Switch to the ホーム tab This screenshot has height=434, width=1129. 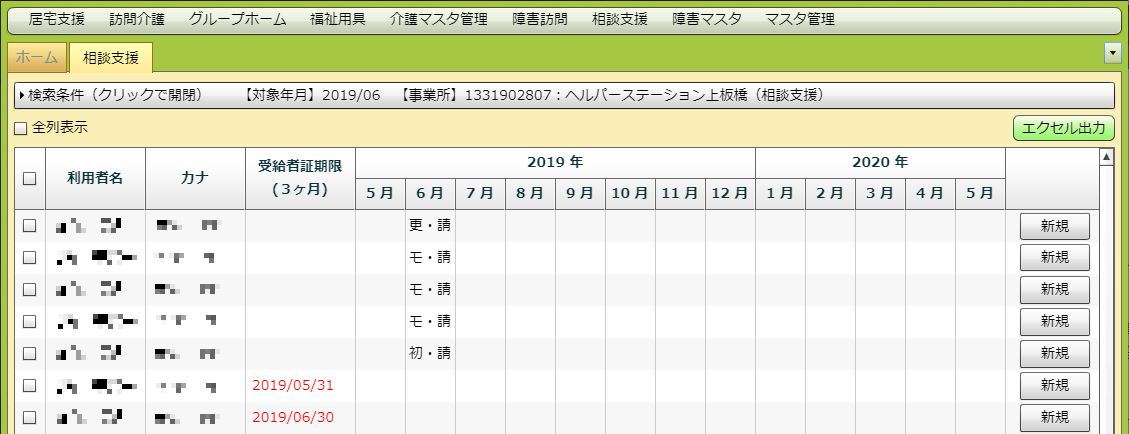coord(37,58)
